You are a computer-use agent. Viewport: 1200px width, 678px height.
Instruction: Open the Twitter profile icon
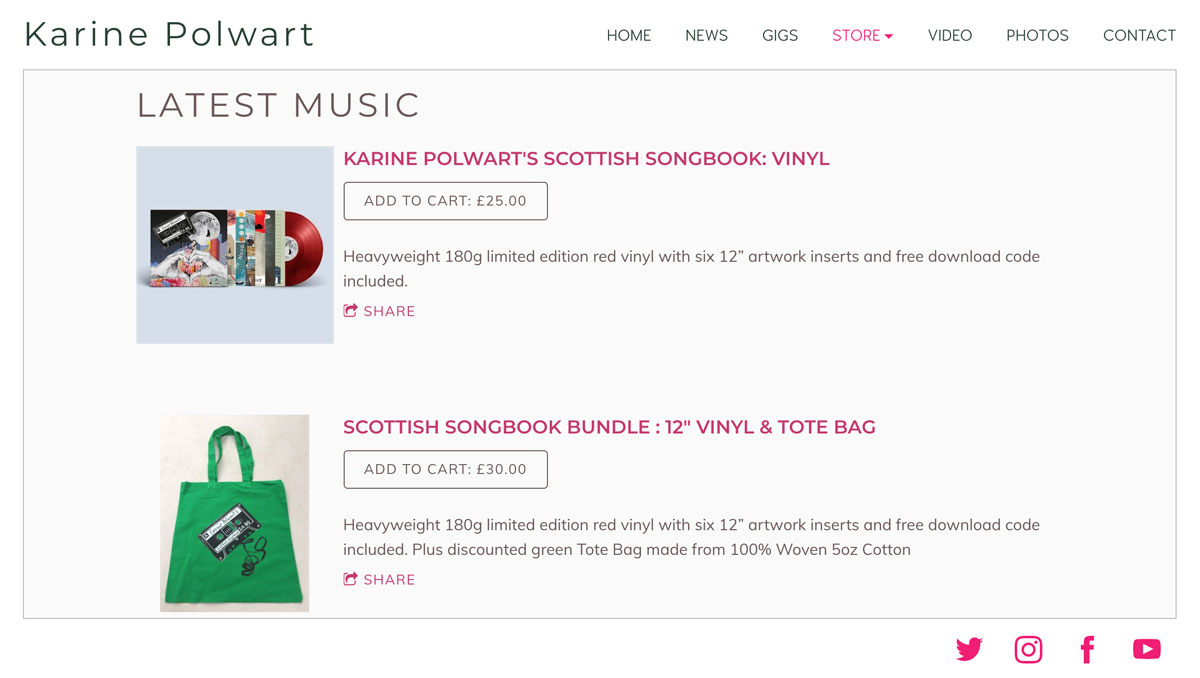969,650
